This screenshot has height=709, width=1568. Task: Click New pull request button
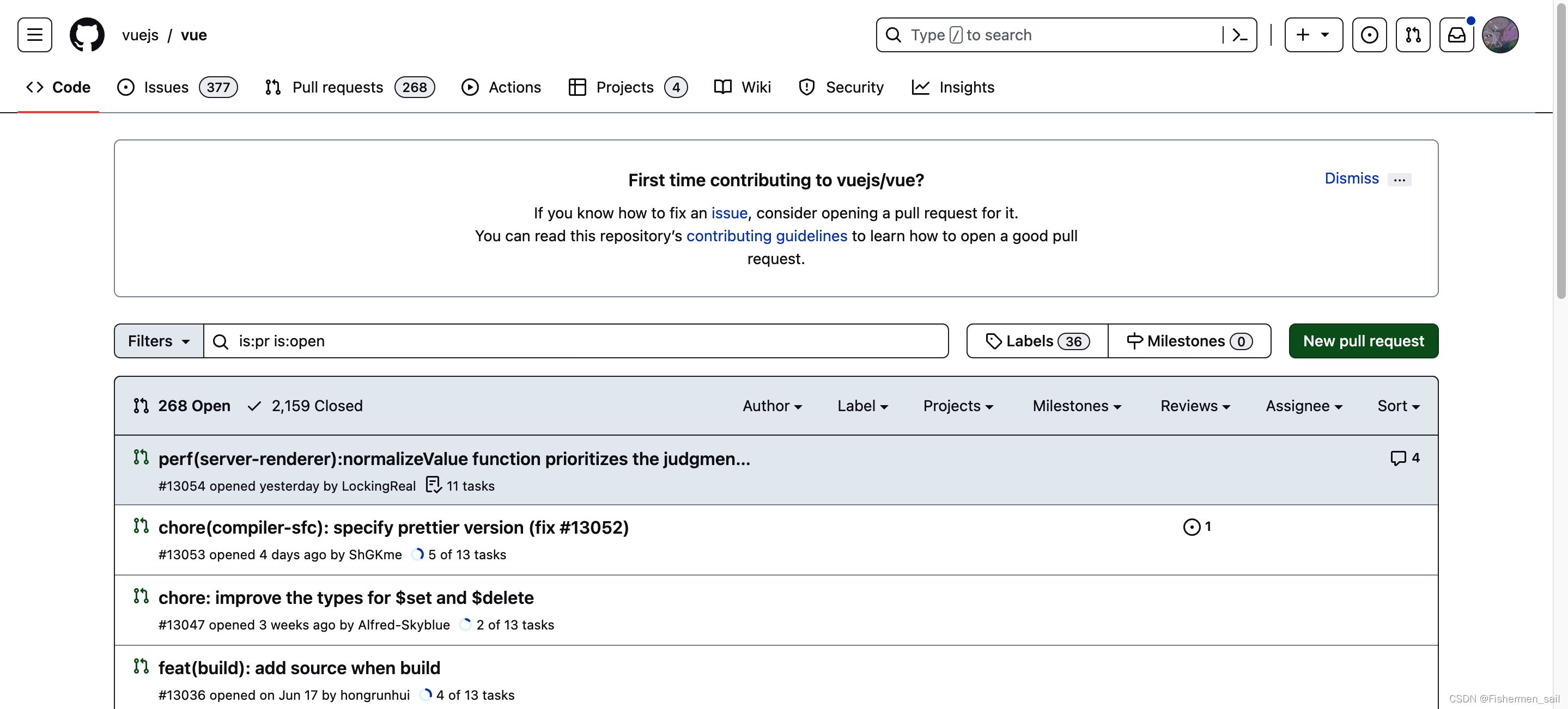[x=1364, y=341]
